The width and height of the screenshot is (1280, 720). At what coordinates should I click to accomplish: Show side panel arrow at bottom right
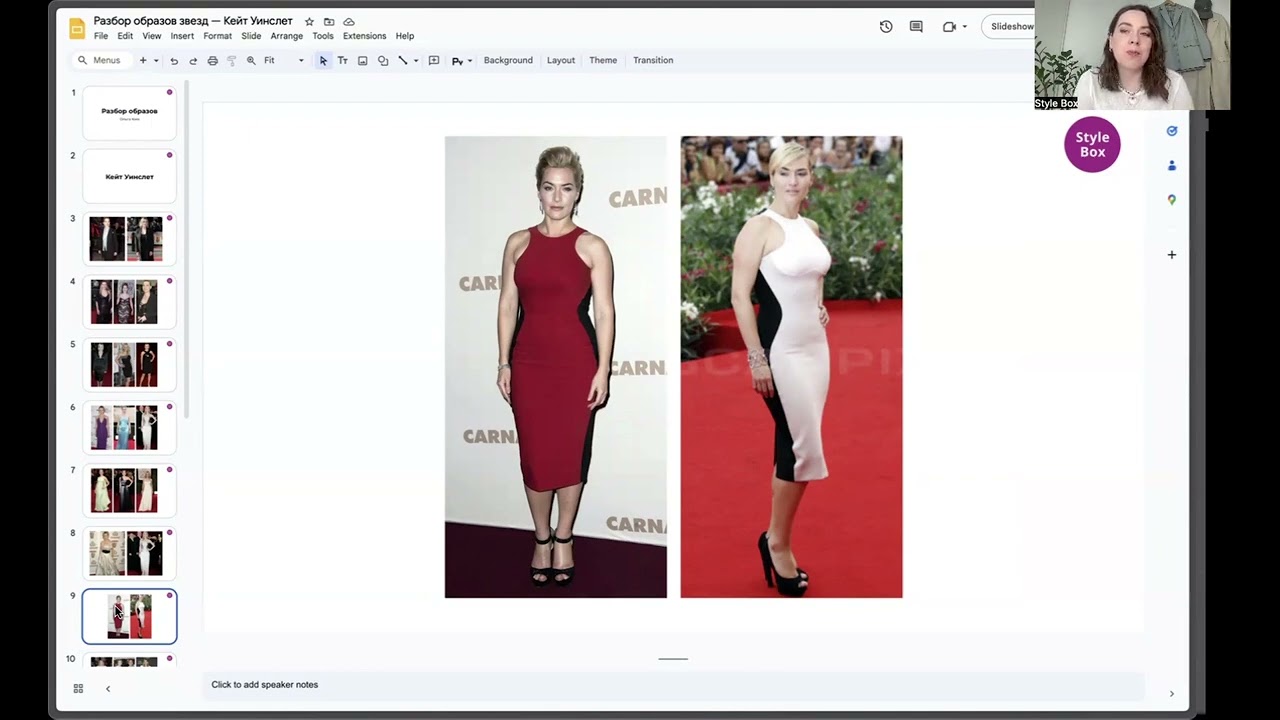click(x=1171, y=693)
